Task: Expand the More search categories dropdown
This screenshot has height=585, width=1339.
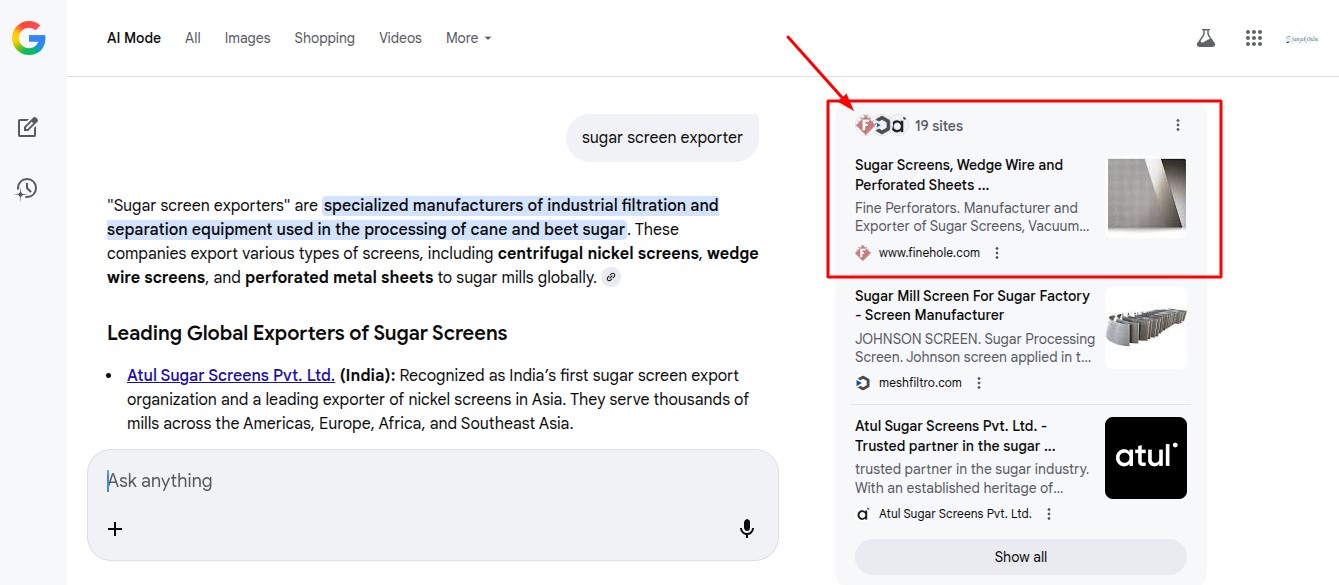Action: click(468, 38)
